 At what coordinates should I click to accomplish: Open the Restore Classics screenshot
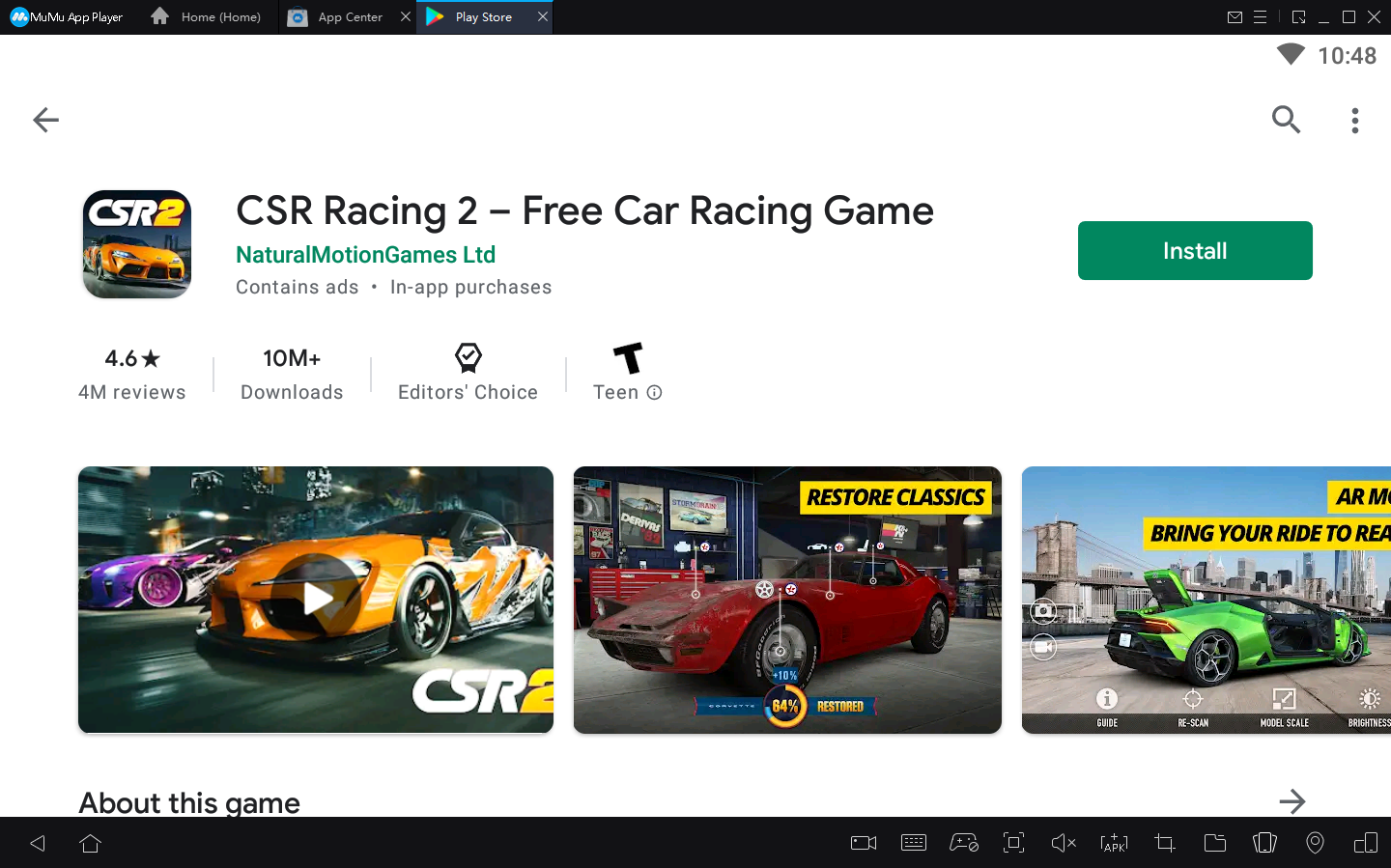point(787,600)
